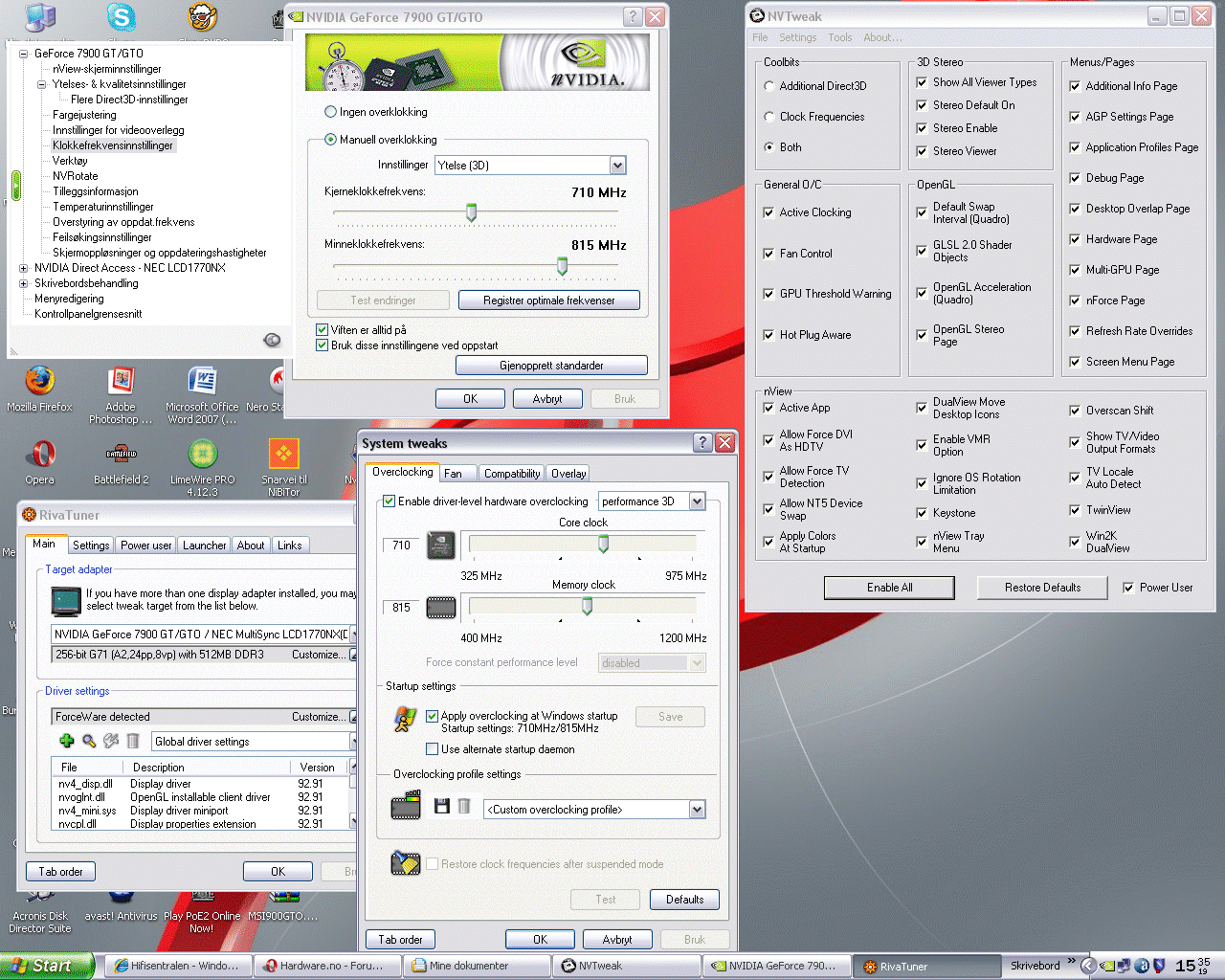This screenshot has width=1225, height=980.
Task: Collapse Ytelses- & kvalitetsinnstillinger tree node
Action: click(42, 84)
